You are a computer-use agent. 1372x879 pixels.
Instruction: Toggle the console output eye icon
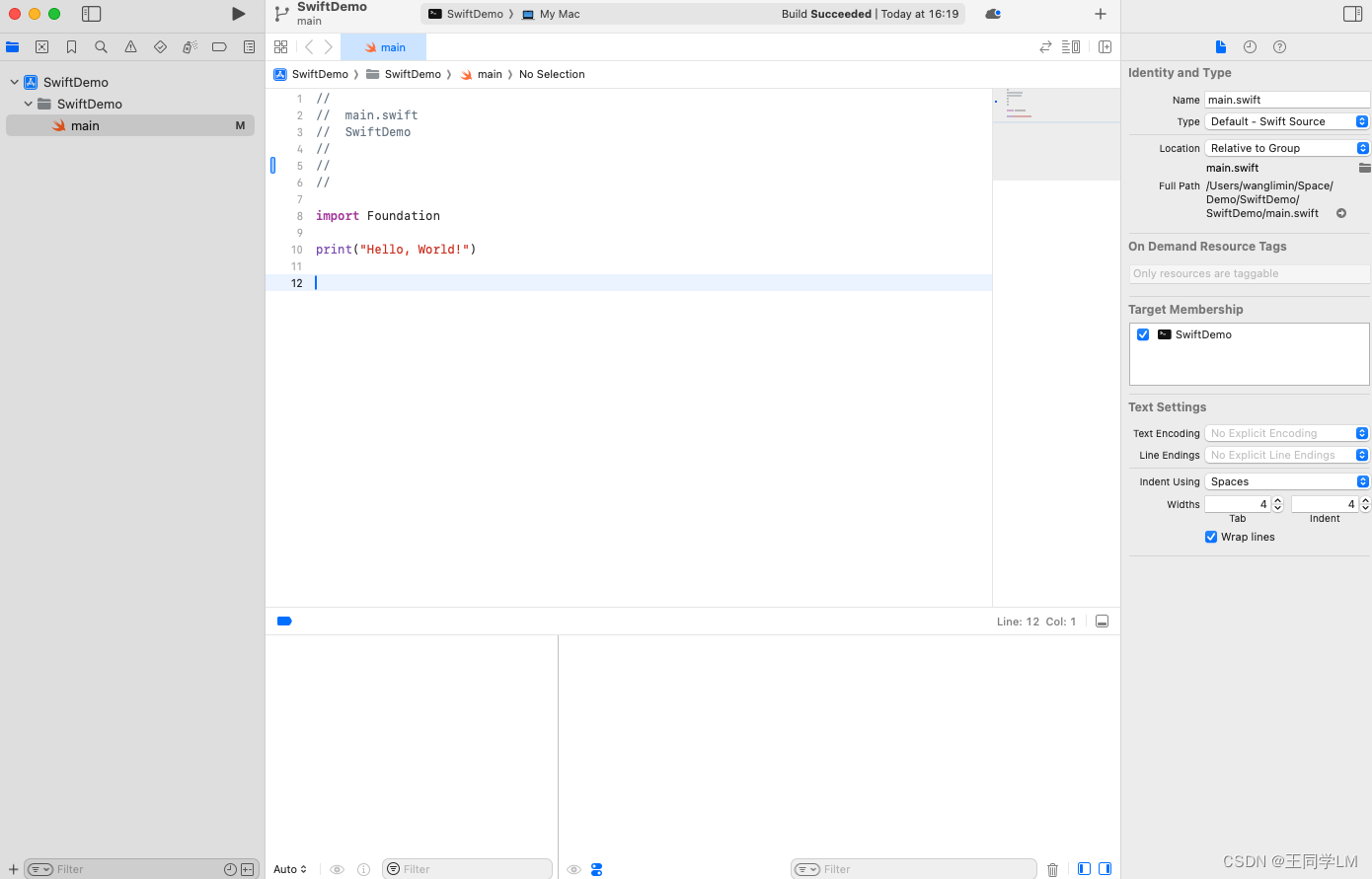tap(573, 869)
